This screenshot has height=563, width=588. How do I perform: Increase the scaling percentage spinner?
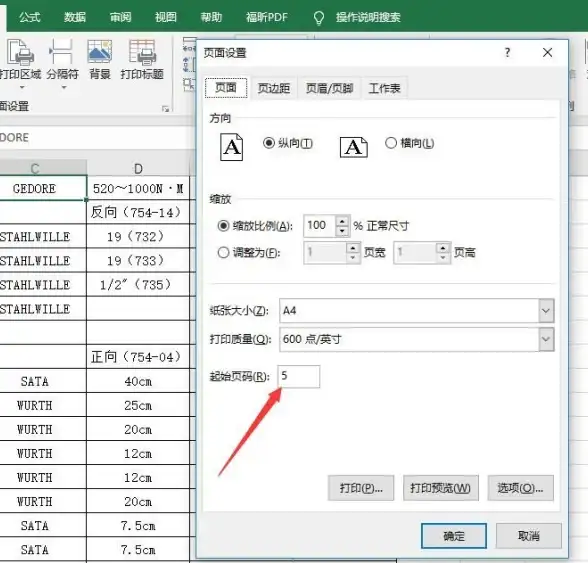point(342,221)
